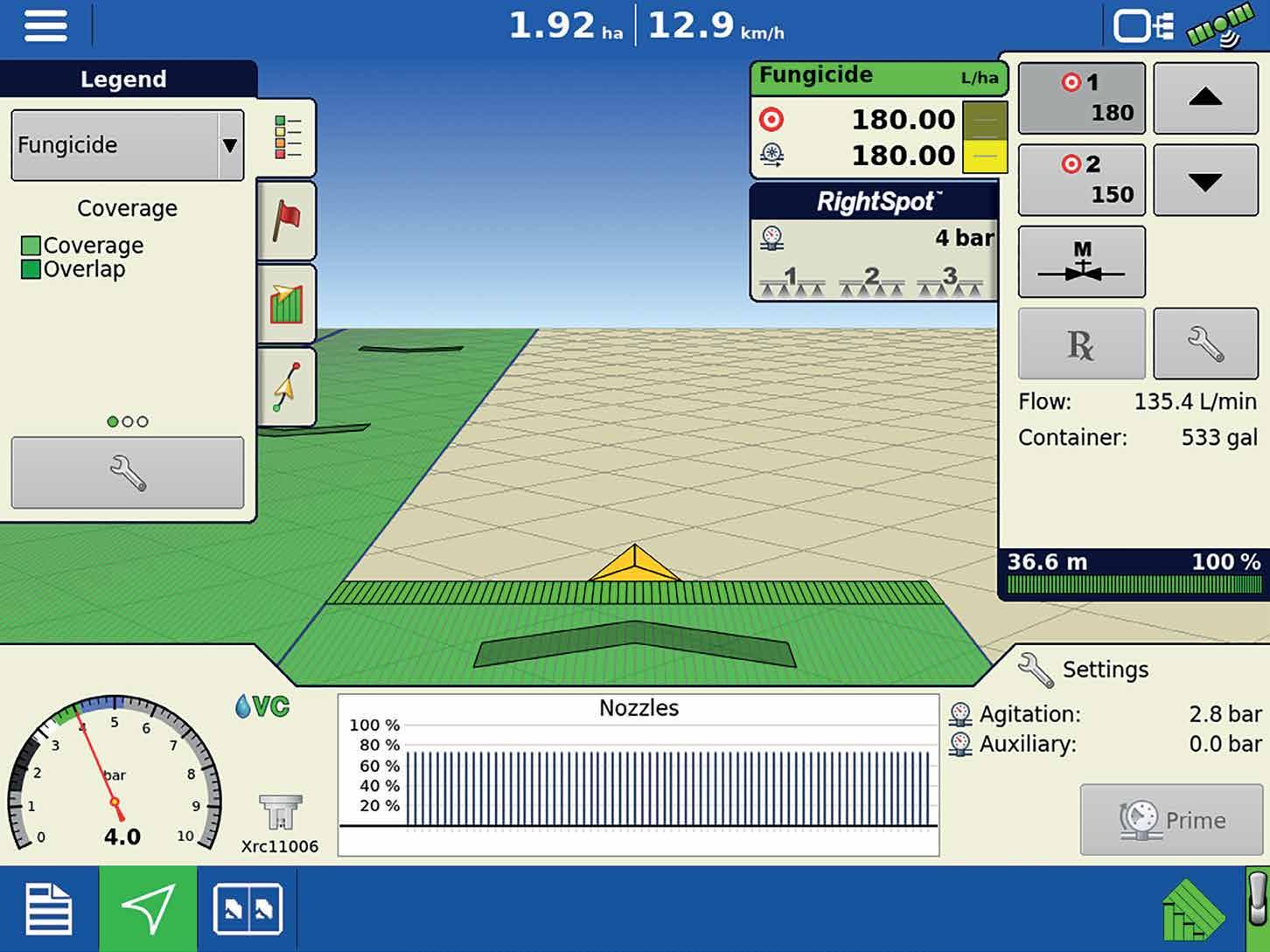Tap the actual applied rate 180.00
This screenshot has width=1270, height=952.
point(903,156)
